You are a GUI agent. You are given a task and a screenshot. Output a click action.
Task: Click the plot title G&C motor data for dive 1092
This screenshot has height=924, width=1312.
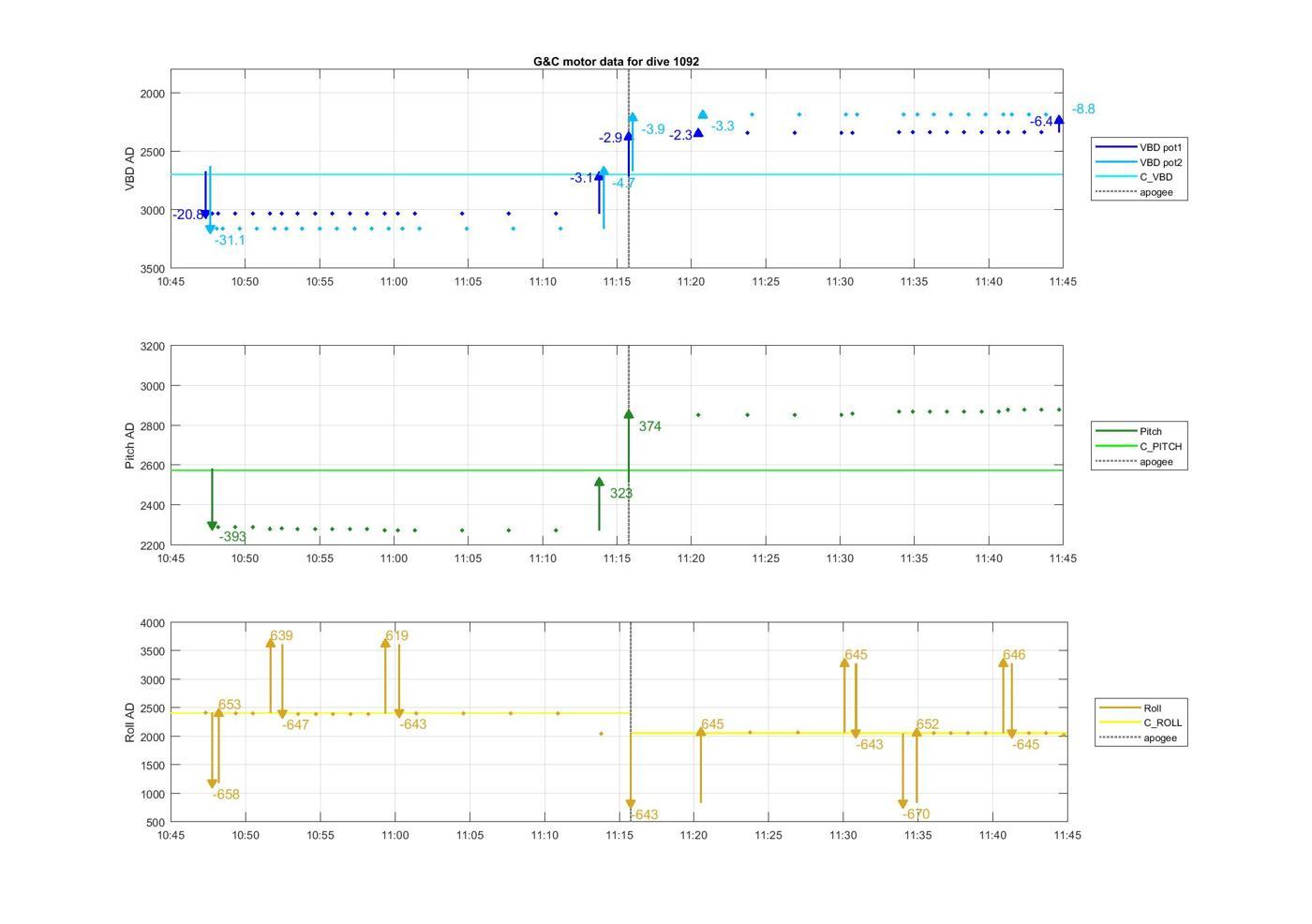[x=616, y=61]
